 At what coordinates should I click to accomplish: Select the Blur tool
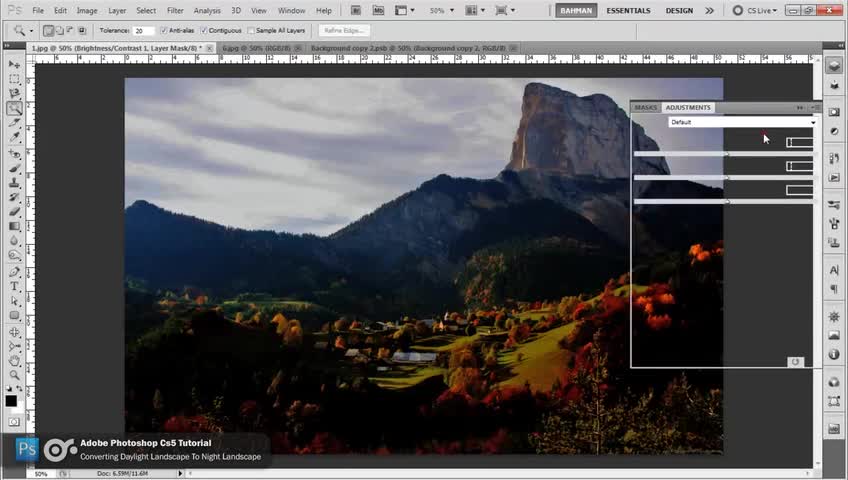pyautogui.click(x=14, y=241)
